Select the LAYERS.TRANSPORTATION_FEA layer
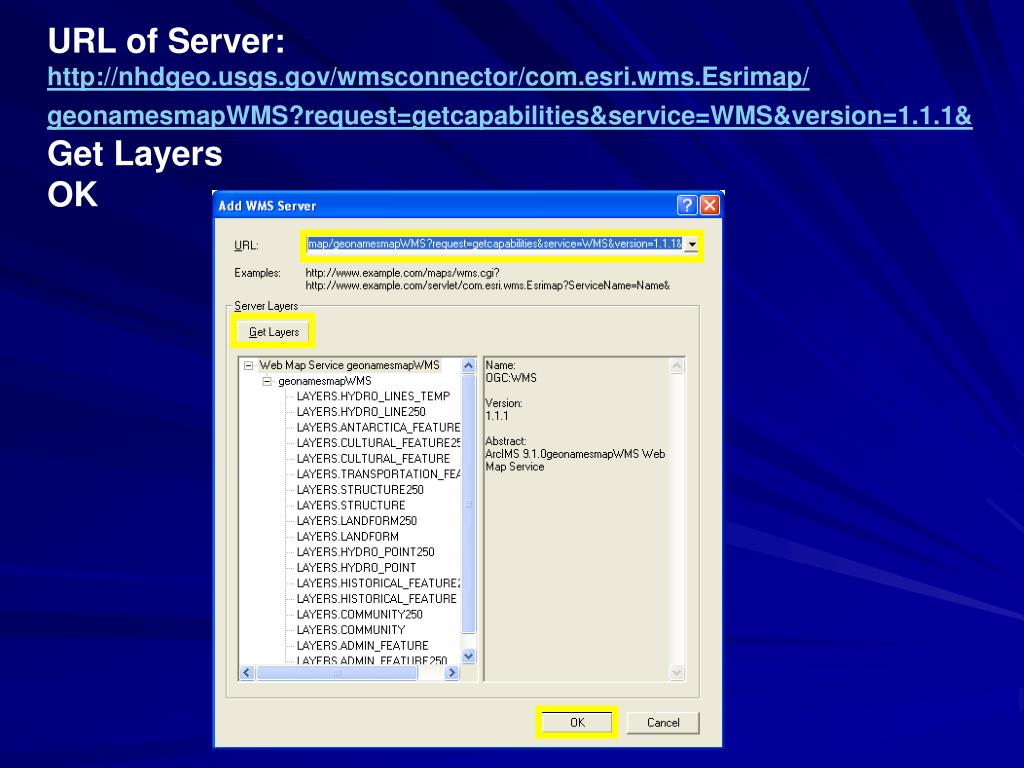 click(378, 474)
